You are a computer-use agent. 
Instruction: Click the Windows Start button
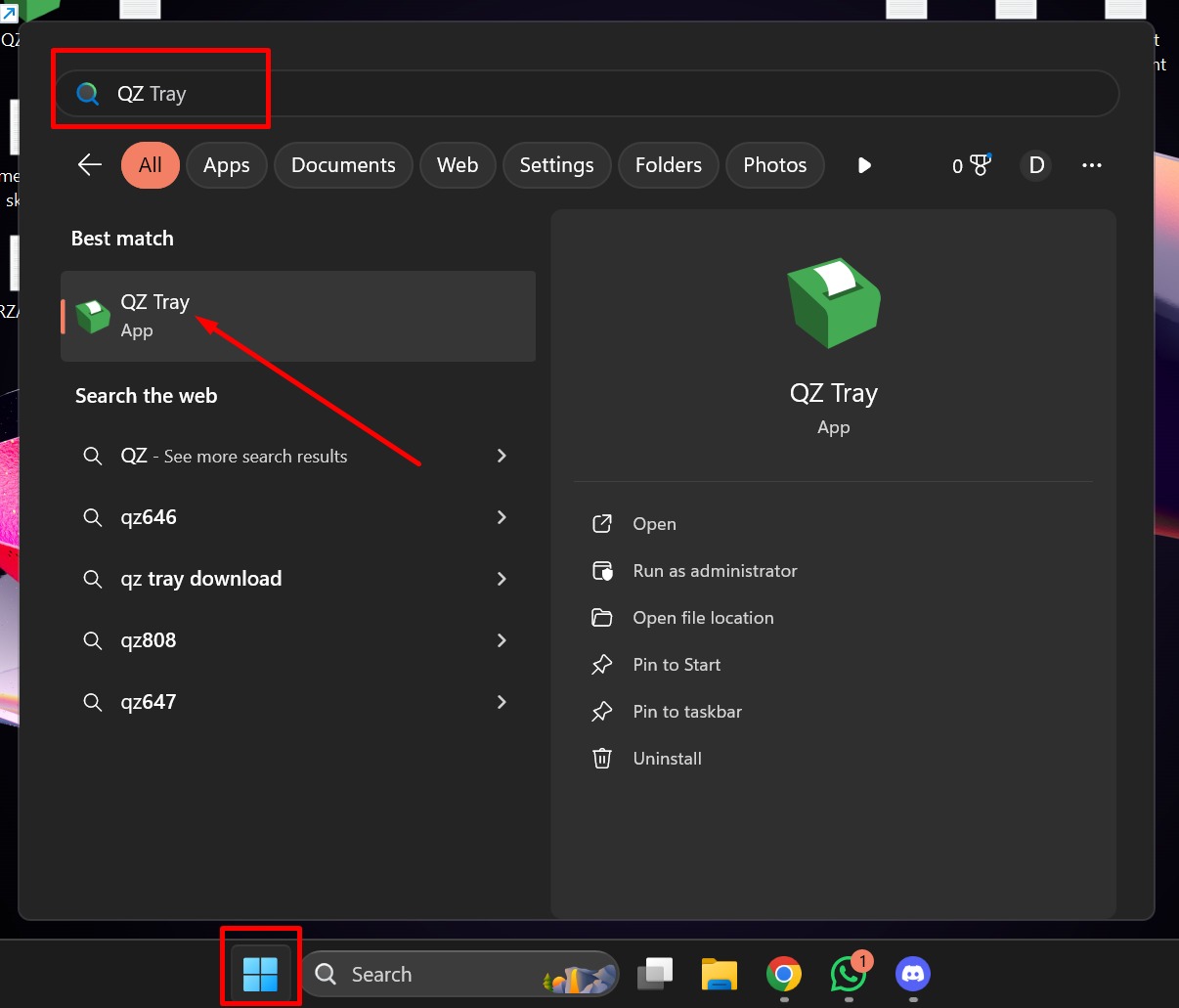coord(260,974)
